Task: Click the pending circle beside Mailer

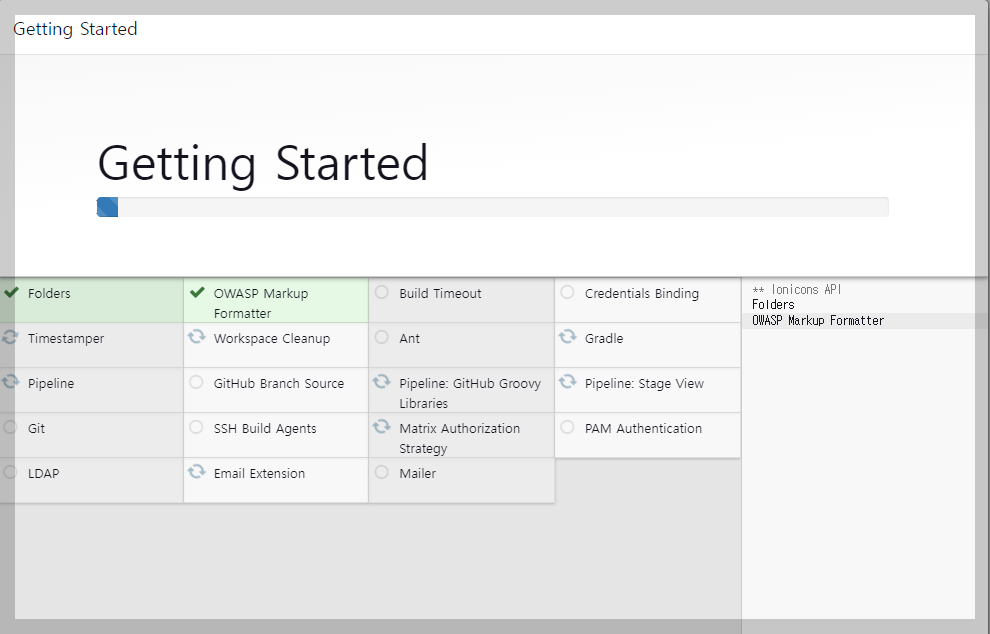Action: click(381, 472)
